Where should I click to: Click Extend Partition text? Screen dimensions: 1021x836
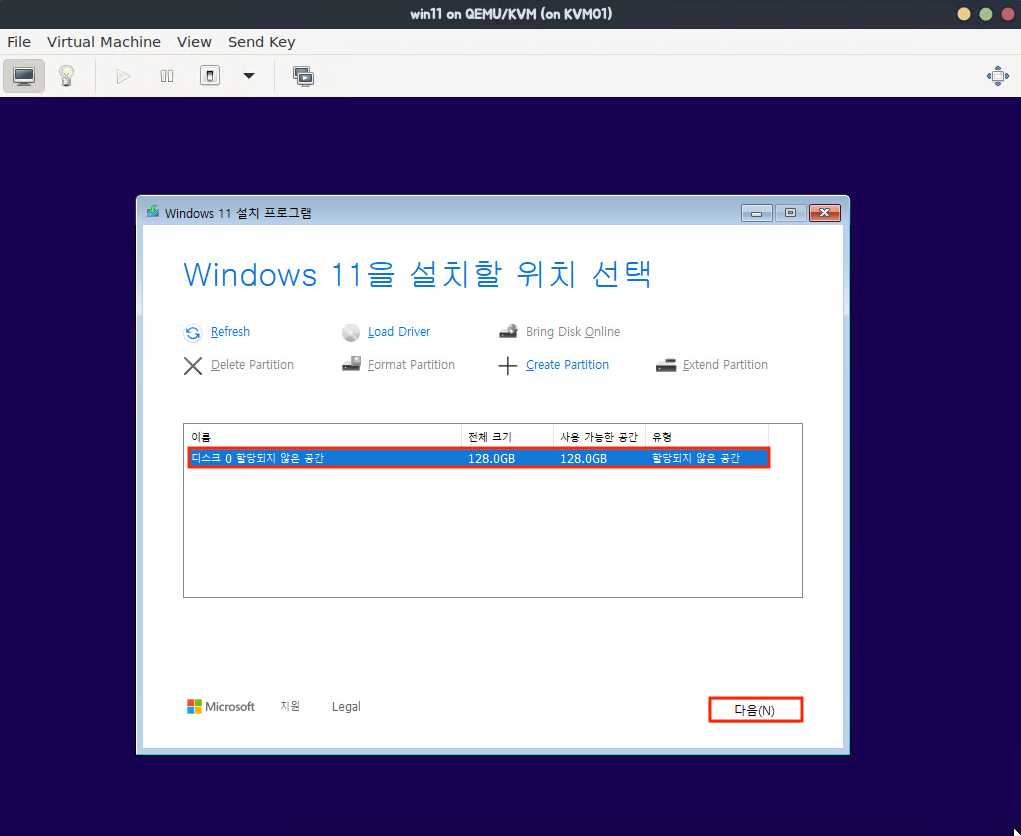pos(725,365)
